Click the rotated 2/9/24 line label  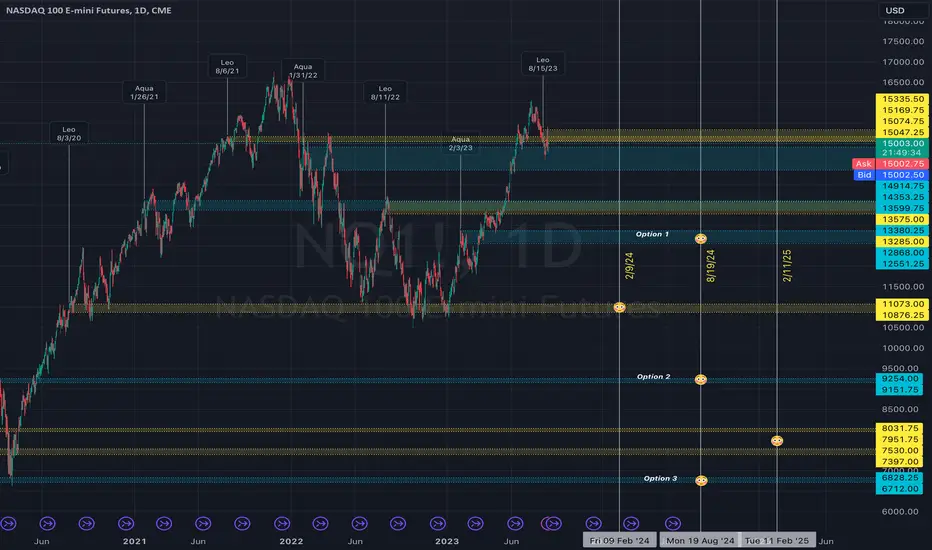(629, 266)
